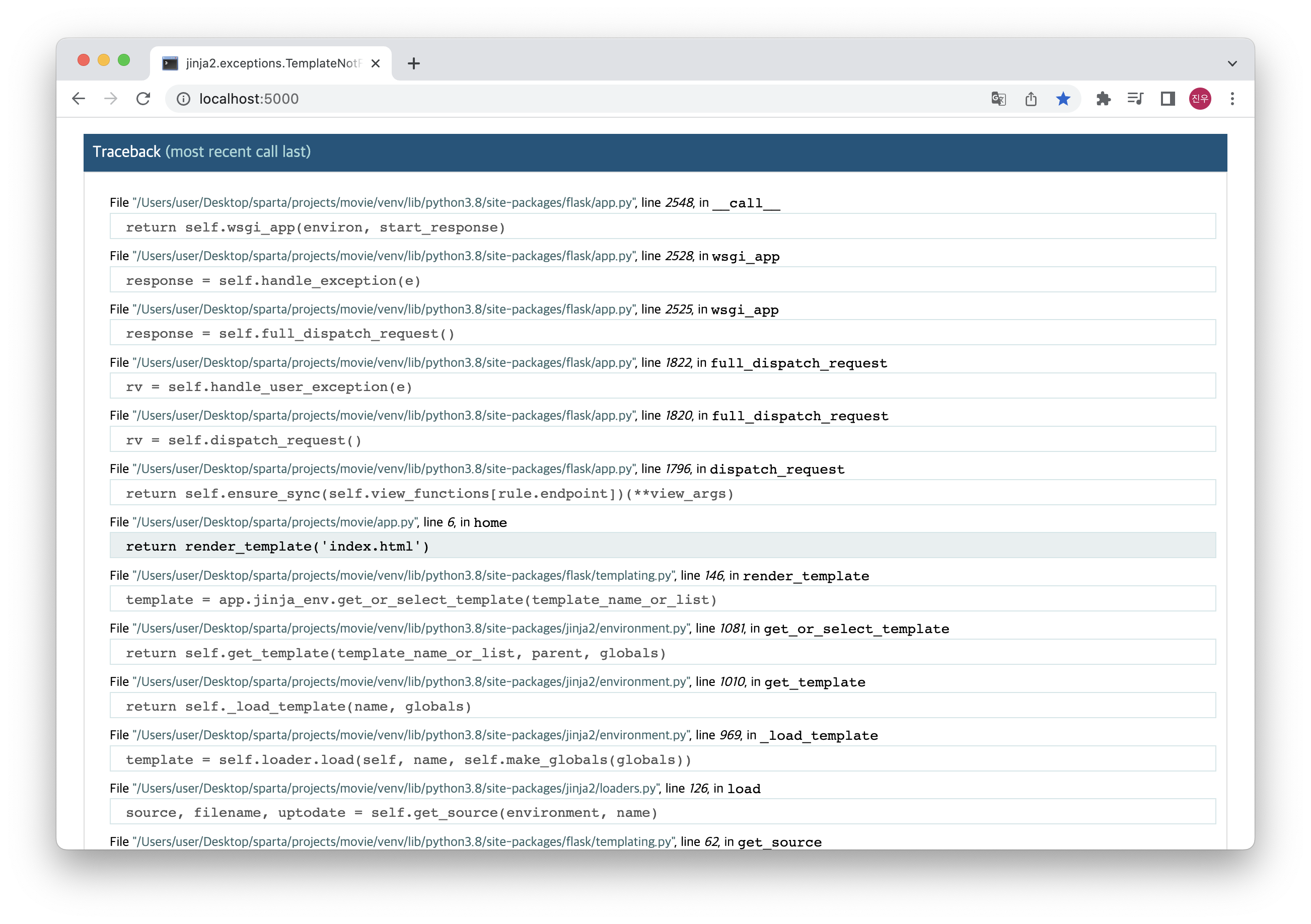Click the get_template function name

tap(815, 682)
